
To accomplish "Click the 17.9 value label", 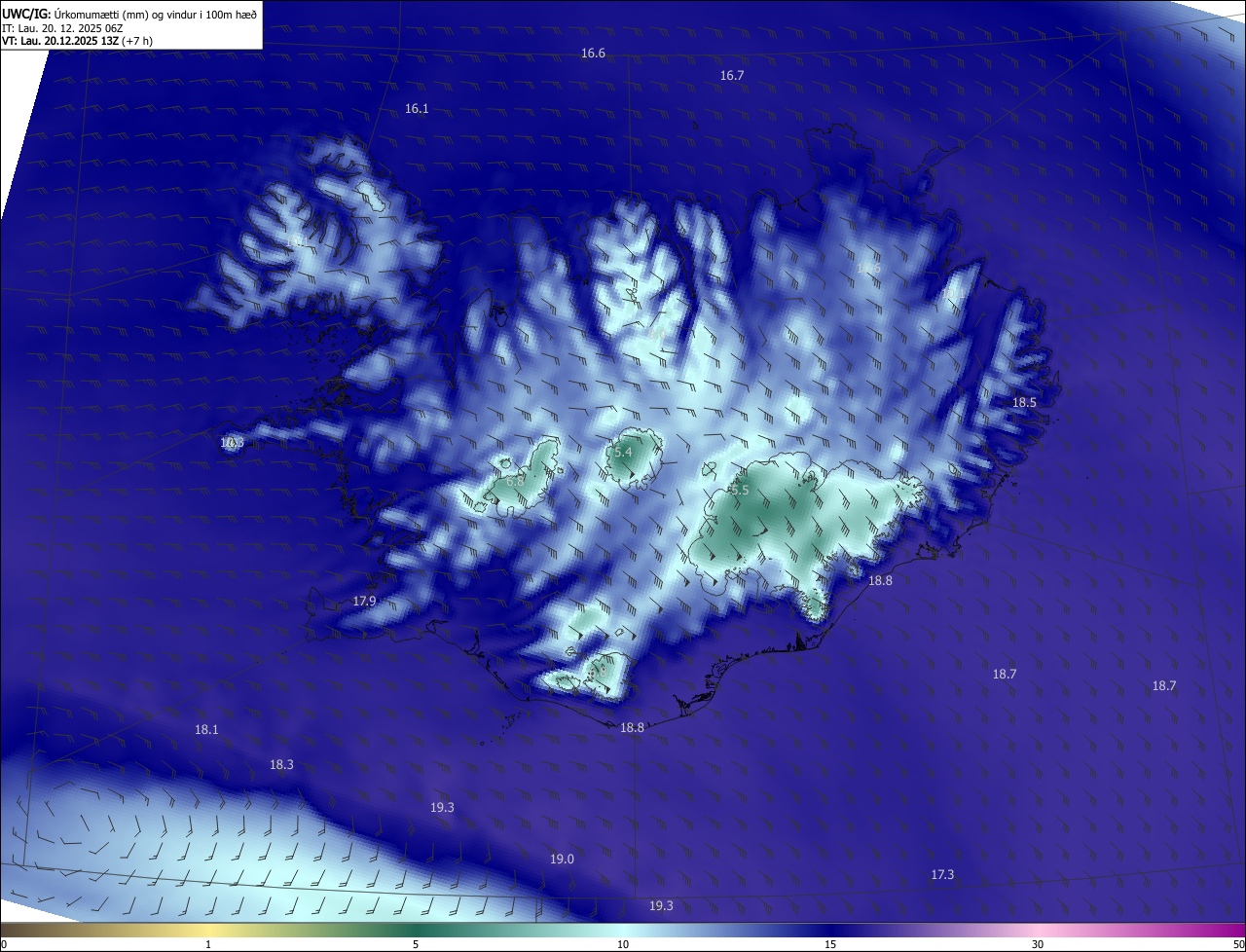I will pyautogui.click(x=364, y=602).
